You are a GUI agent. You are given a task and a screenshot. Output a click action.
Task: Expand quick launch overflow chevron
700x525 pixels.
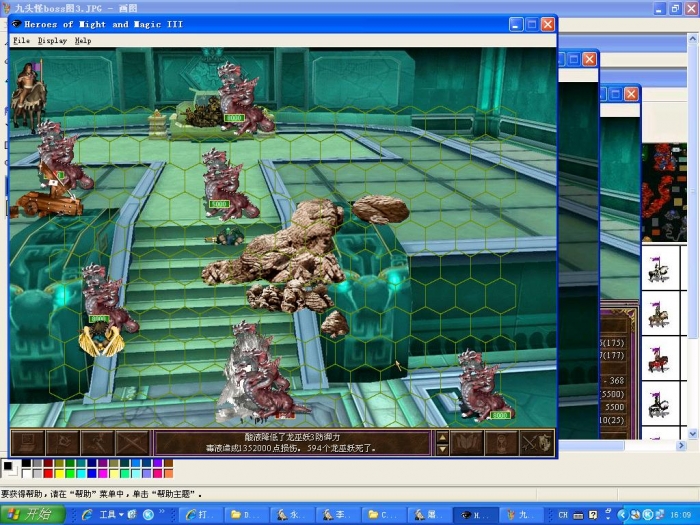[162, 512]
